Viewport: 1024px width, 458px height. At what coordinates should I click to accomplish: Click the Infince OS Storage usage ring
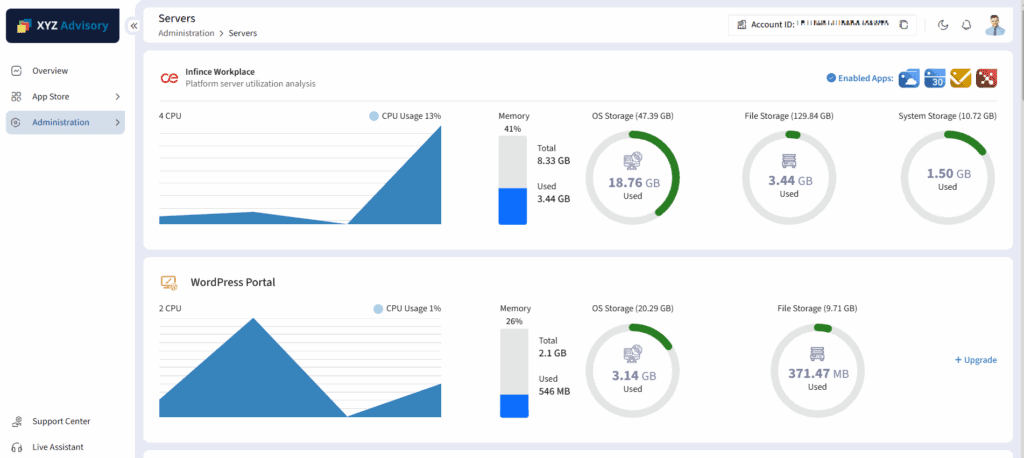pos(632,177)
